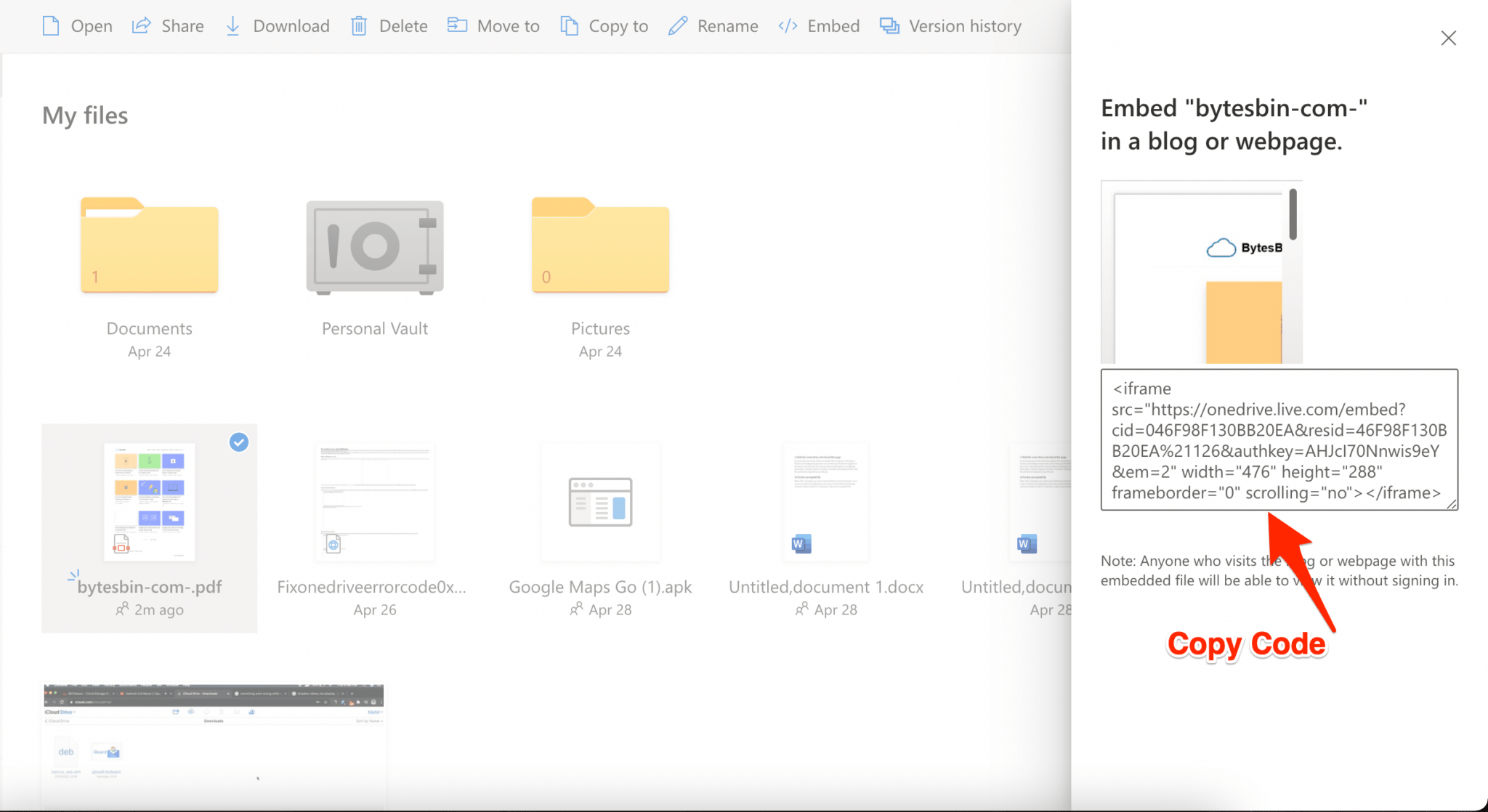Click the Version history icon
The height and width of the screenshot is (812, 1488).
889,26
